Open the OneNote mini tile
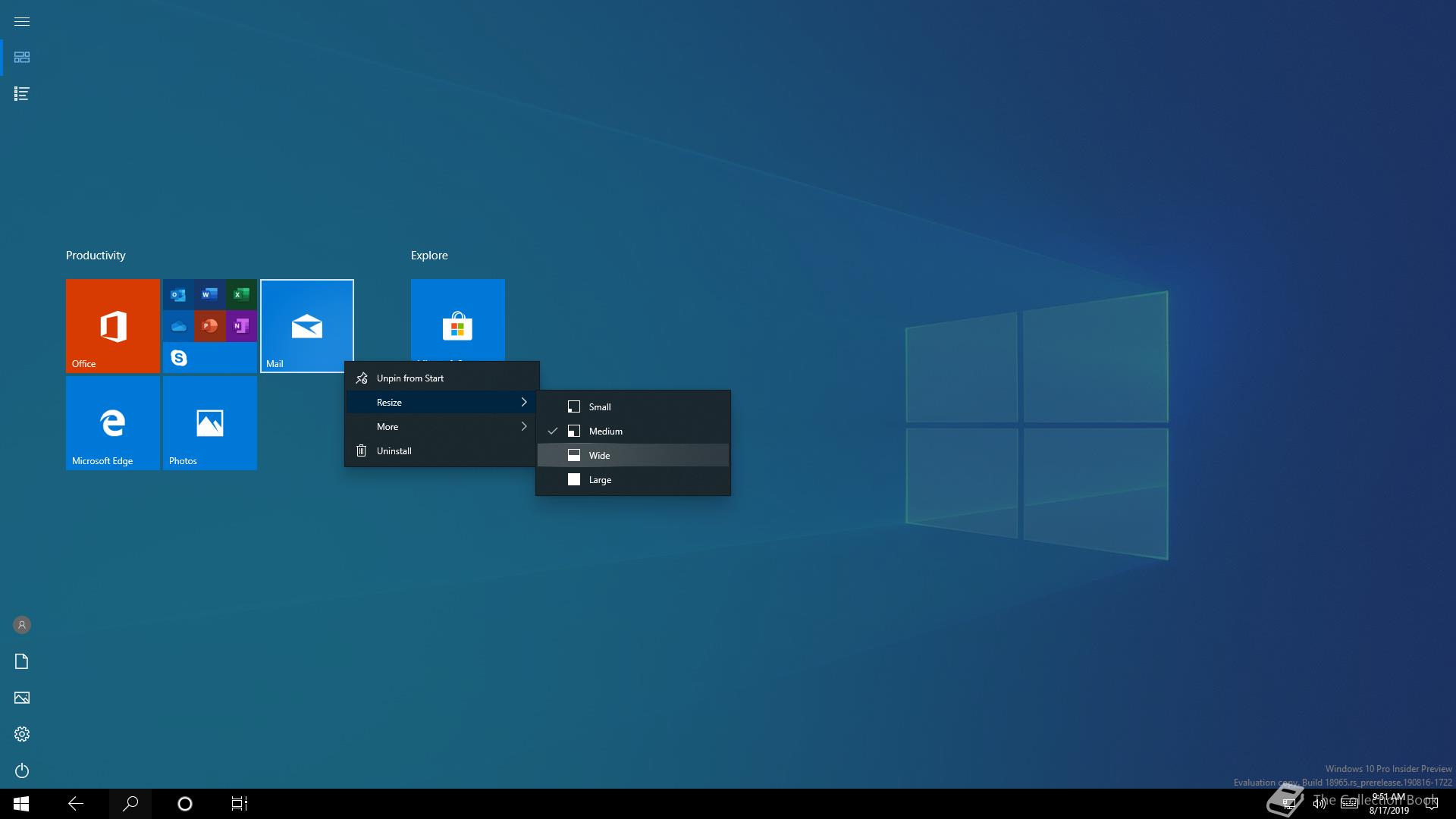The image size is (1456, 819). tap(241, 326)
